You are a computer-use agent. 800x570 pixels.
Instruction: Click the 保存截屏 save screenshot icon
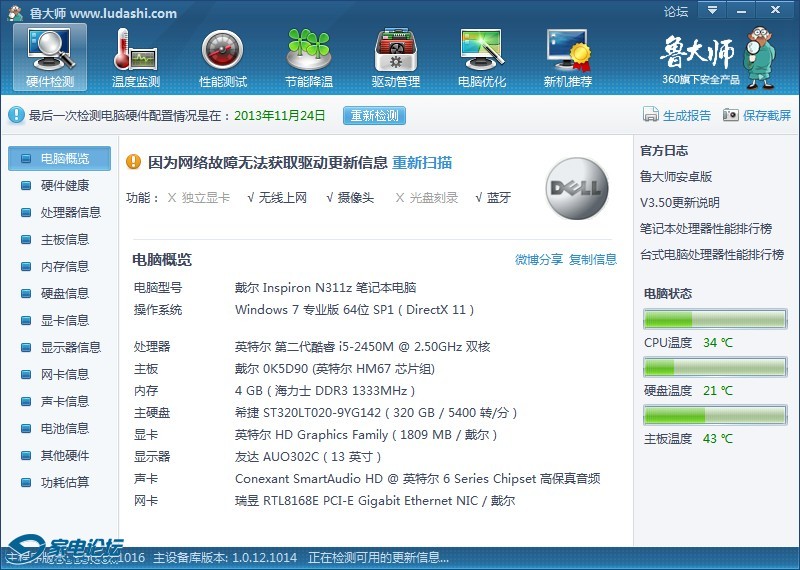(x=731, y=115)
